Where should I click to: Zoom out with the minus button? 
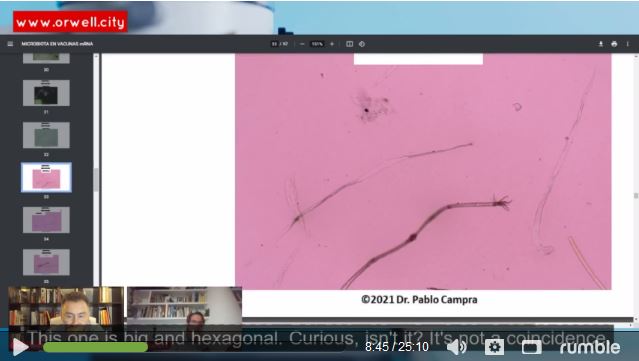click(x=302, y=44)
